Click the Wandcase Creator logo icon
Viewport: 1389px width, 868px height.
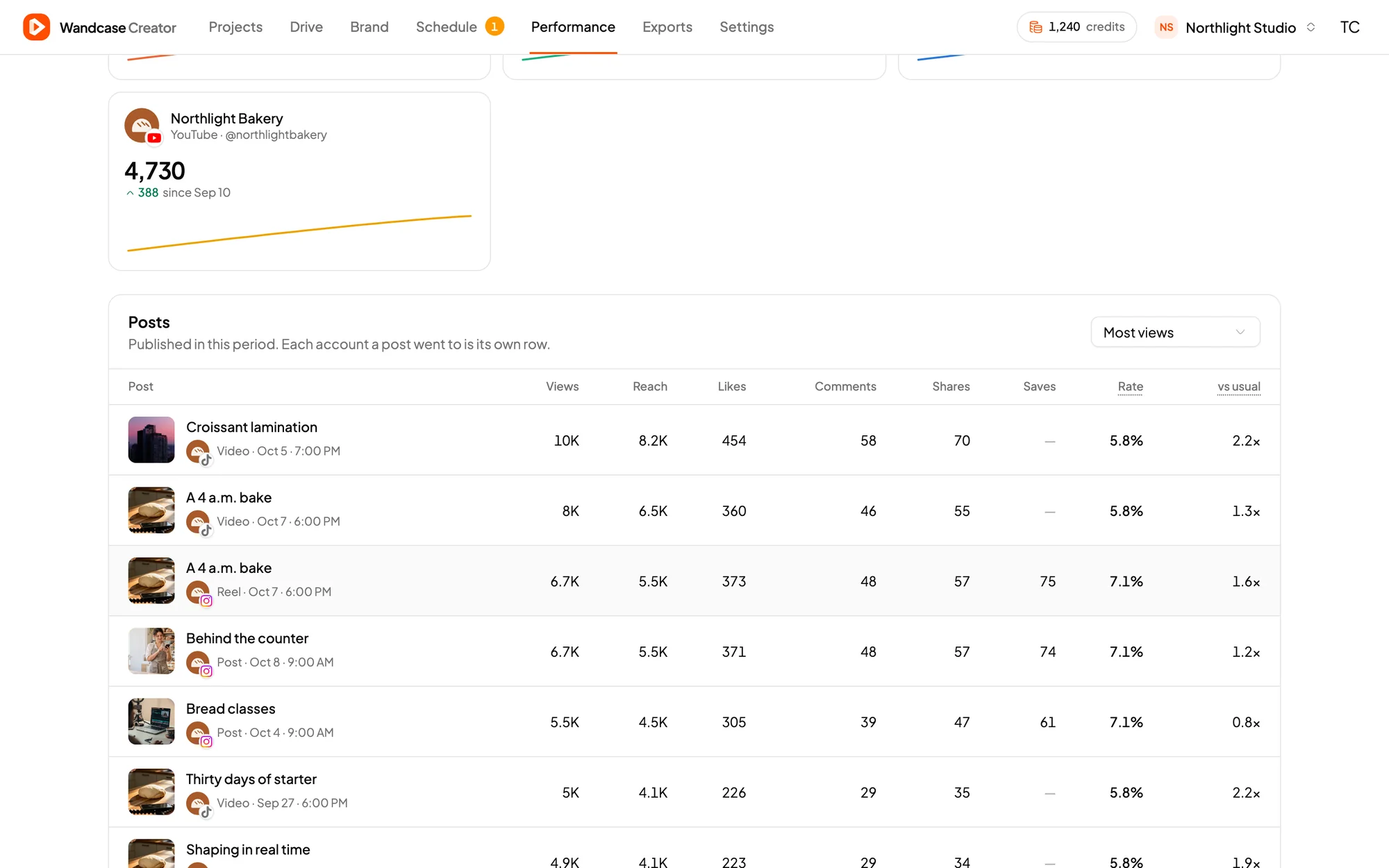tap(36, 27)
